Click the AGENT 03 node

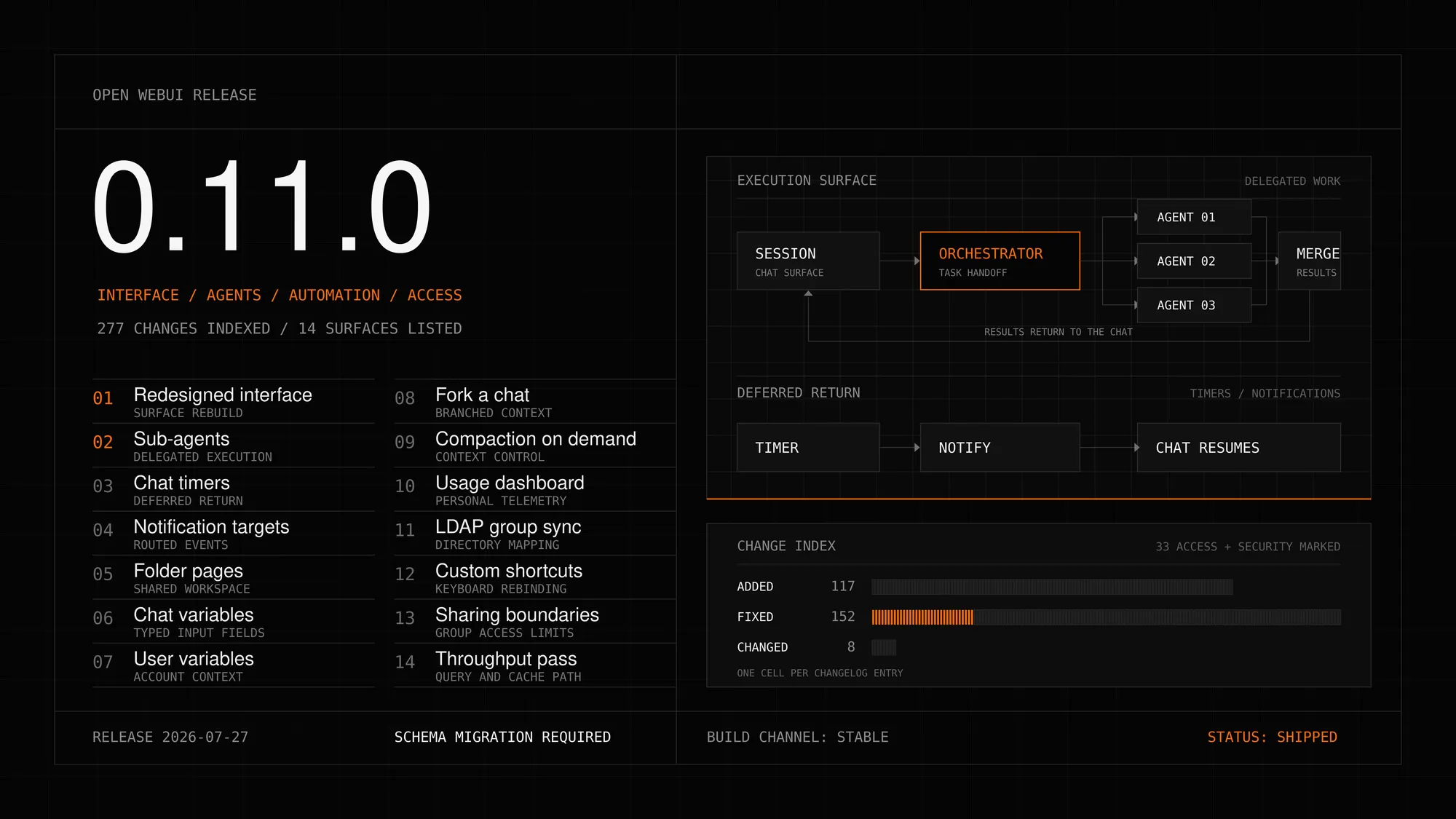pyautogui.click(x=1194, y=305)
